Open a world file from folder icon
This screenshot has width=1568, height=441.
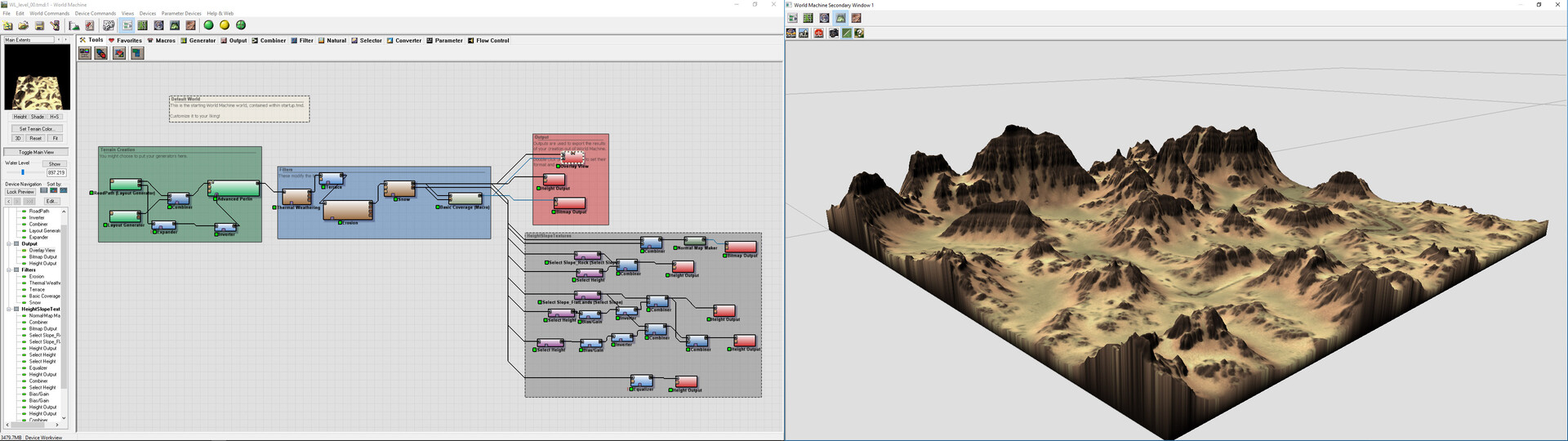pyautogui.click(x=24, y=25)
